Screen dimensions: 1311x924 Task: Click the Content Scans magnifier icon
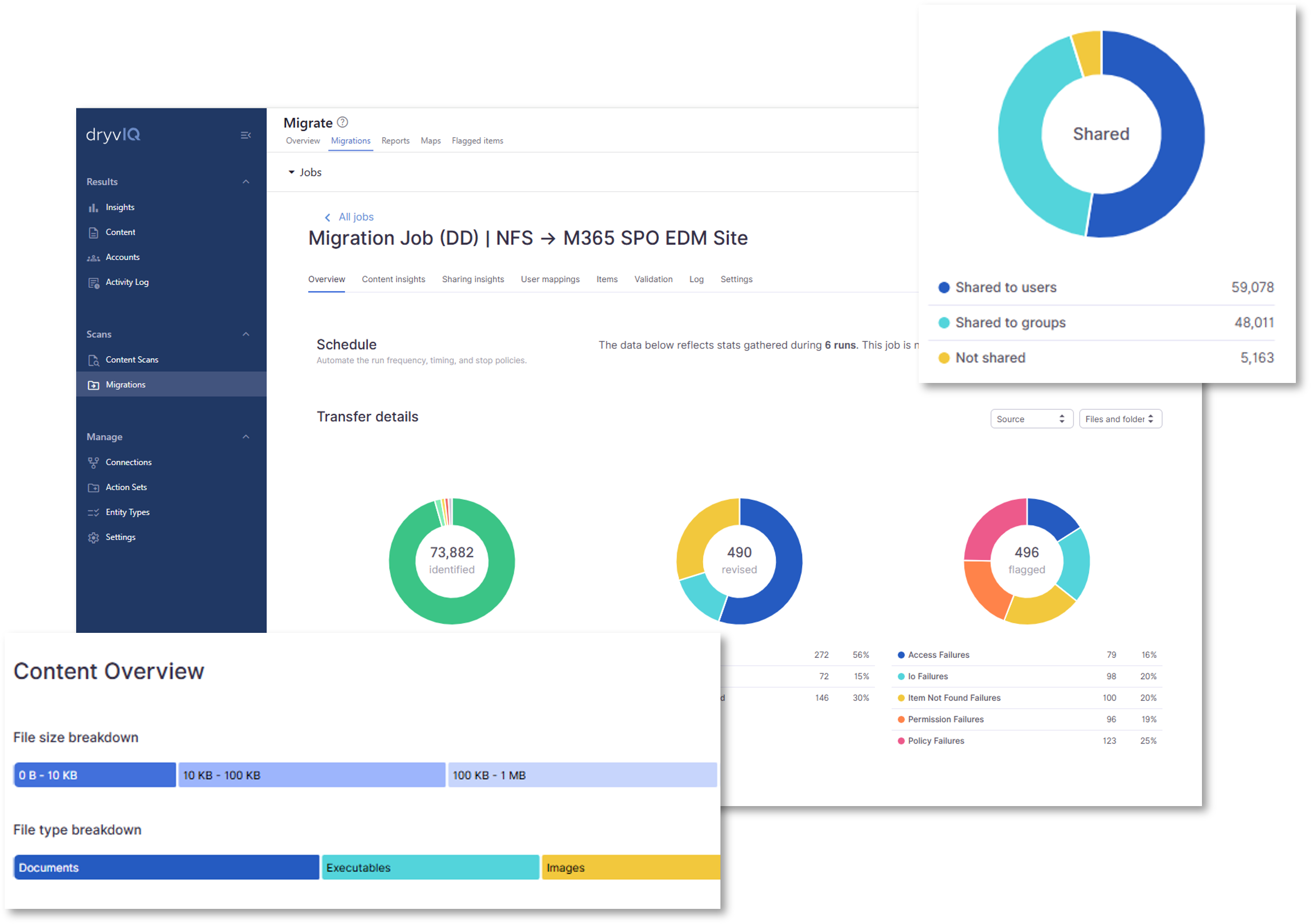pyautogui.click(x=93, y=360)
